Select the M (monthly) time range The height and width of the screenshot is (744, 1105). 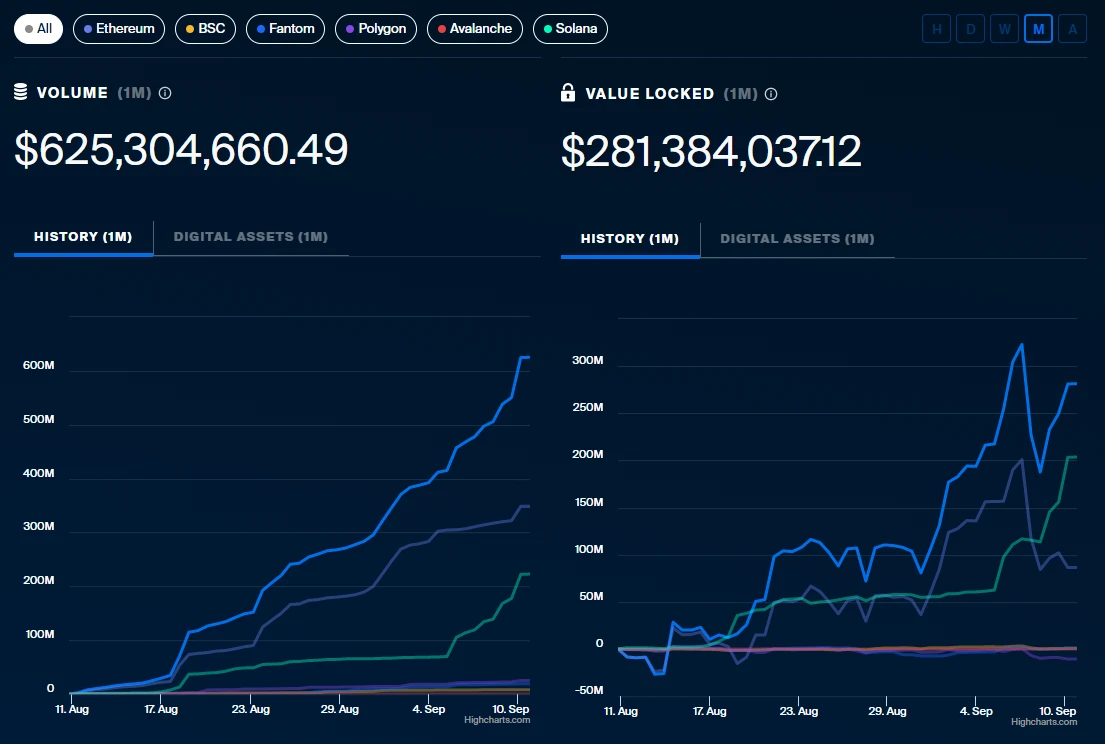[x=1038, y=29]
